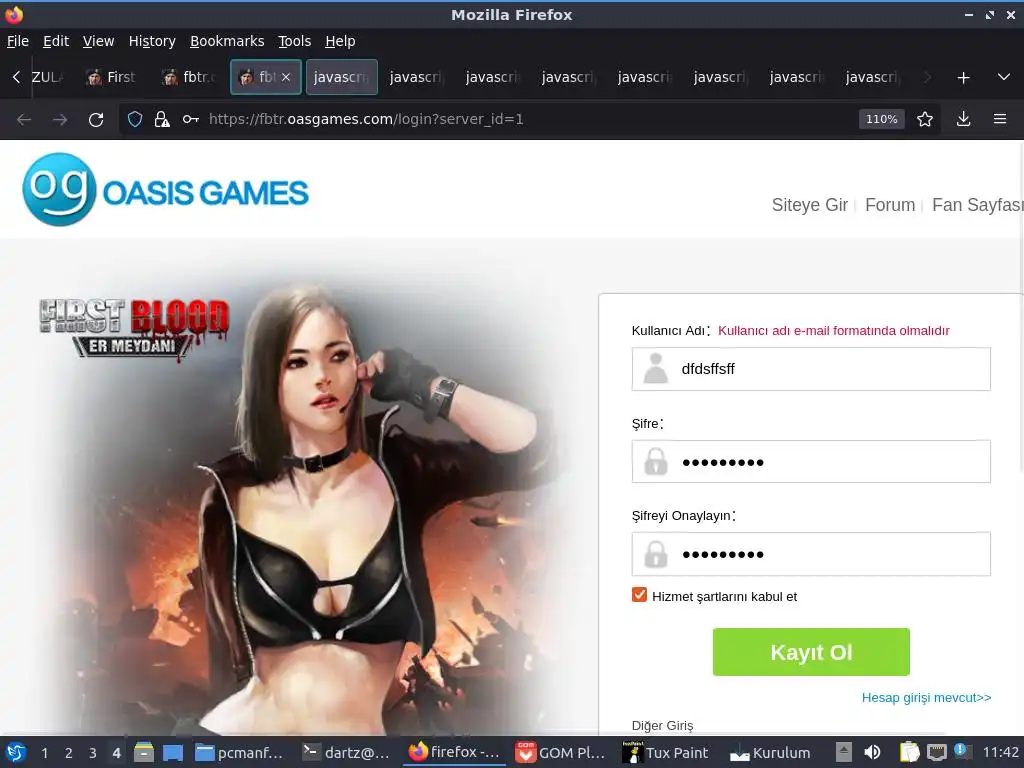
Task: Click the page vertical scrollbar
Action: click(1021, 307)
